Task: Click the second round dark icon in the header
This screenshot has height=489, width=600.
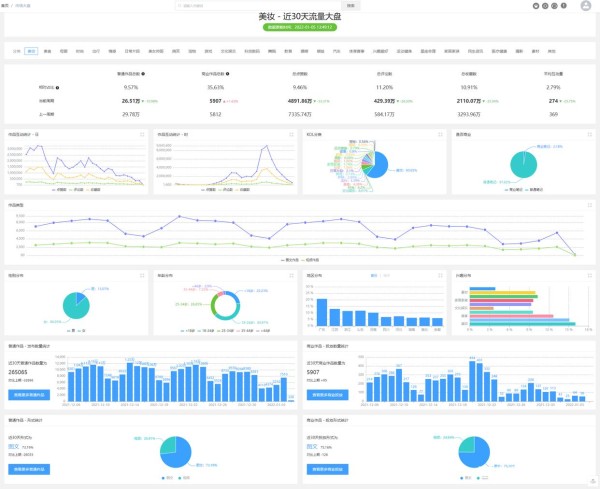Action: [545, 6]
